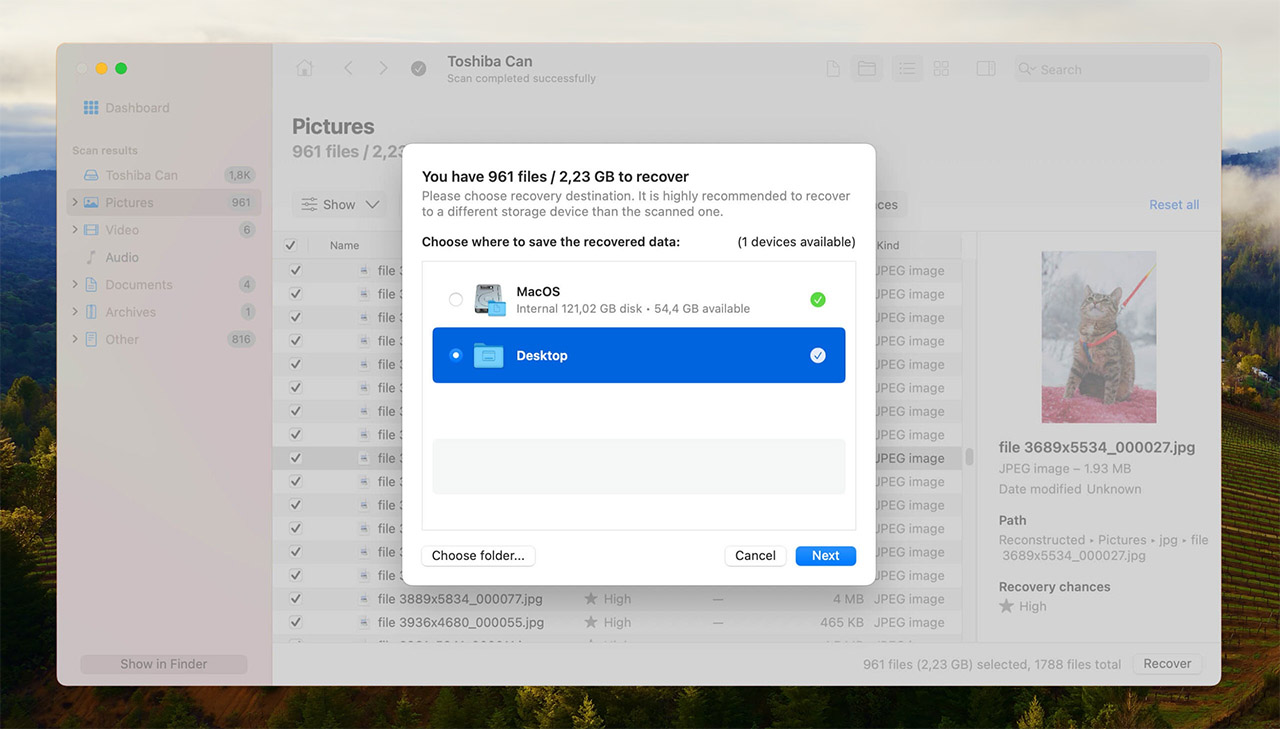Image resolution: width=1280 pixels, height=729 pixels.
Task: Go back with the left chevron
Action: point(348,68)
